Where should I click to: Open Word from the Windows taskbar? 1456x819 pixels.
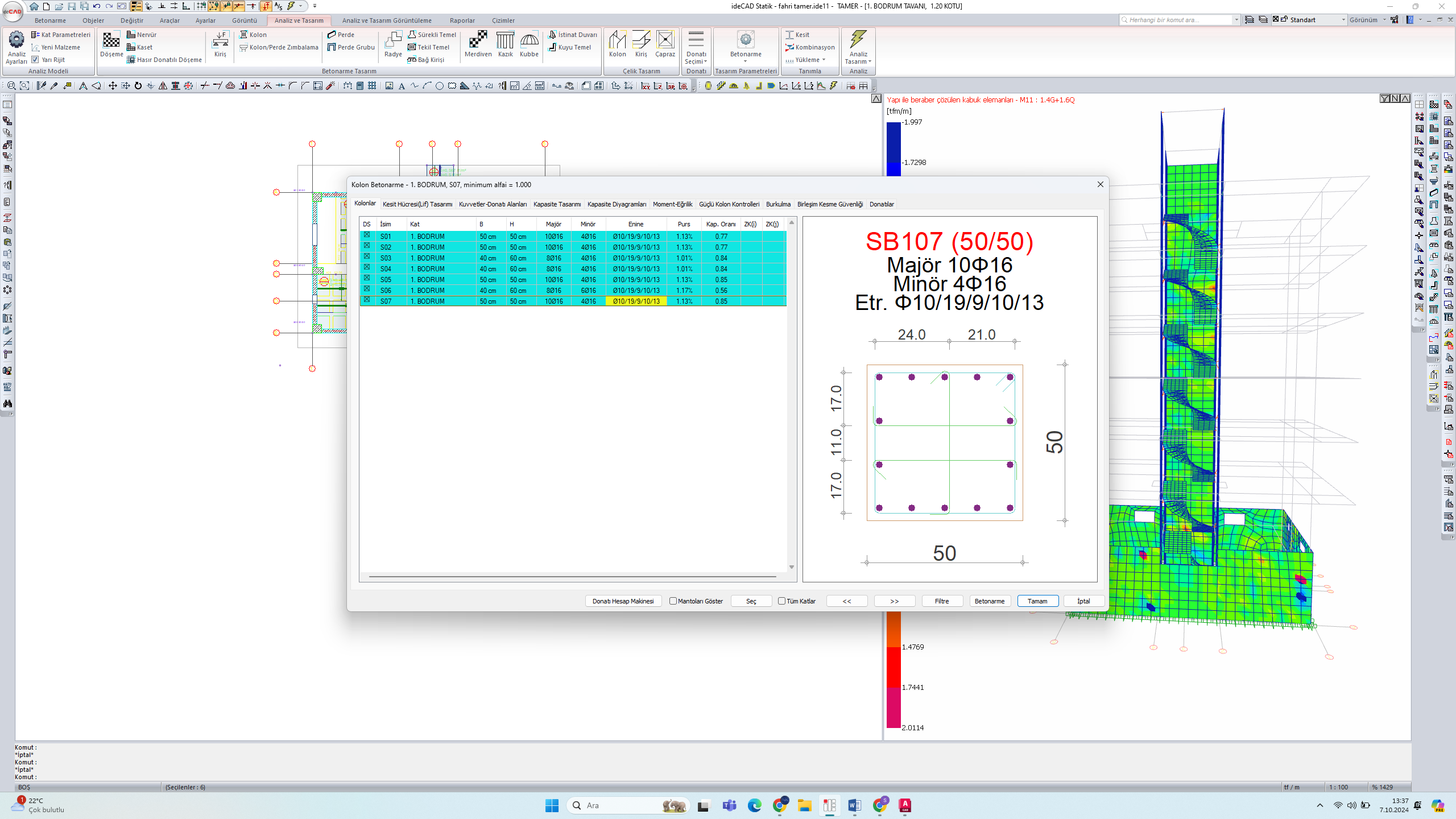click(x=854, y=805)
